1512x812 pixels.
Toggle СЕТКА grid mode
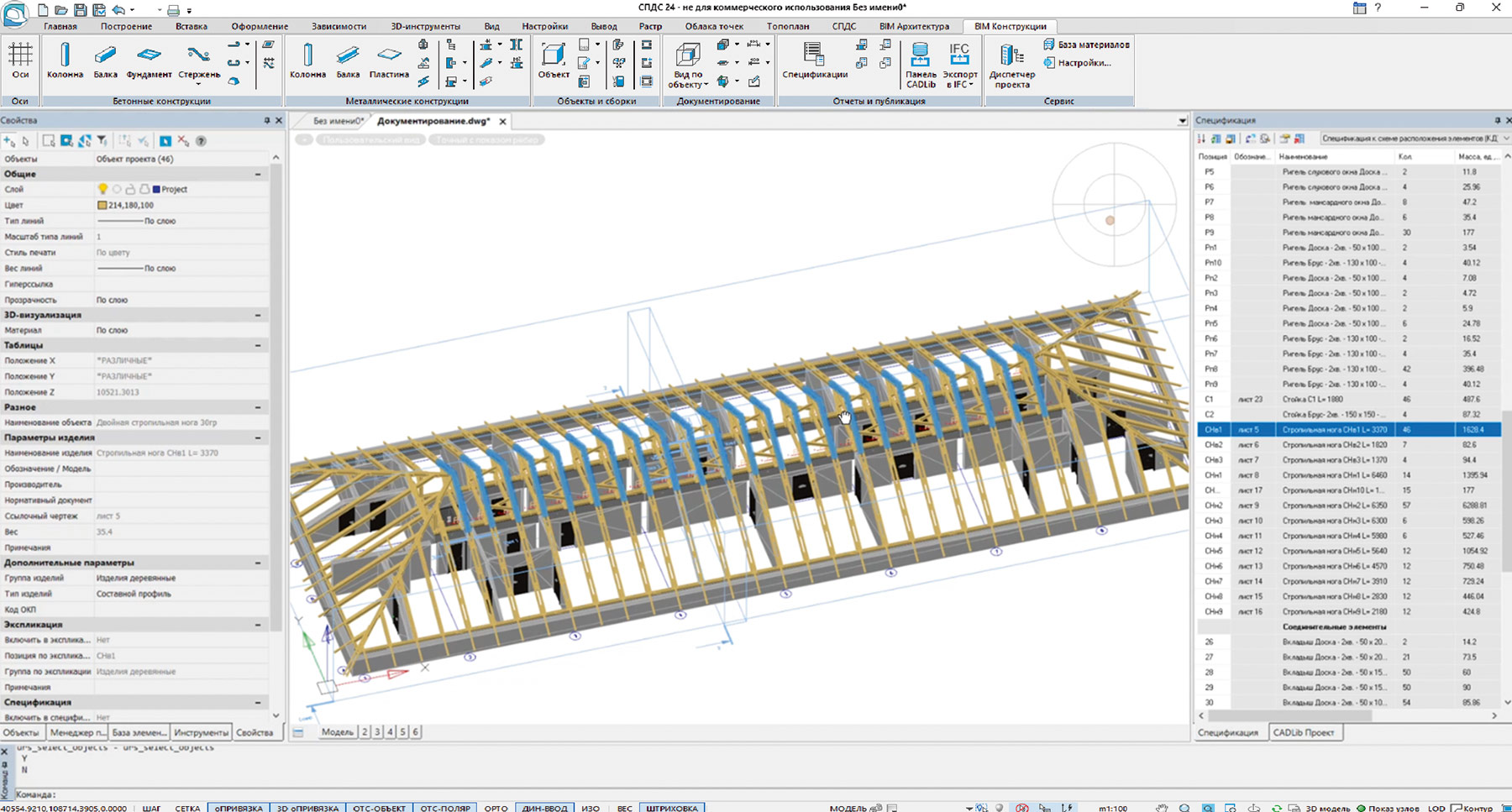187,808
